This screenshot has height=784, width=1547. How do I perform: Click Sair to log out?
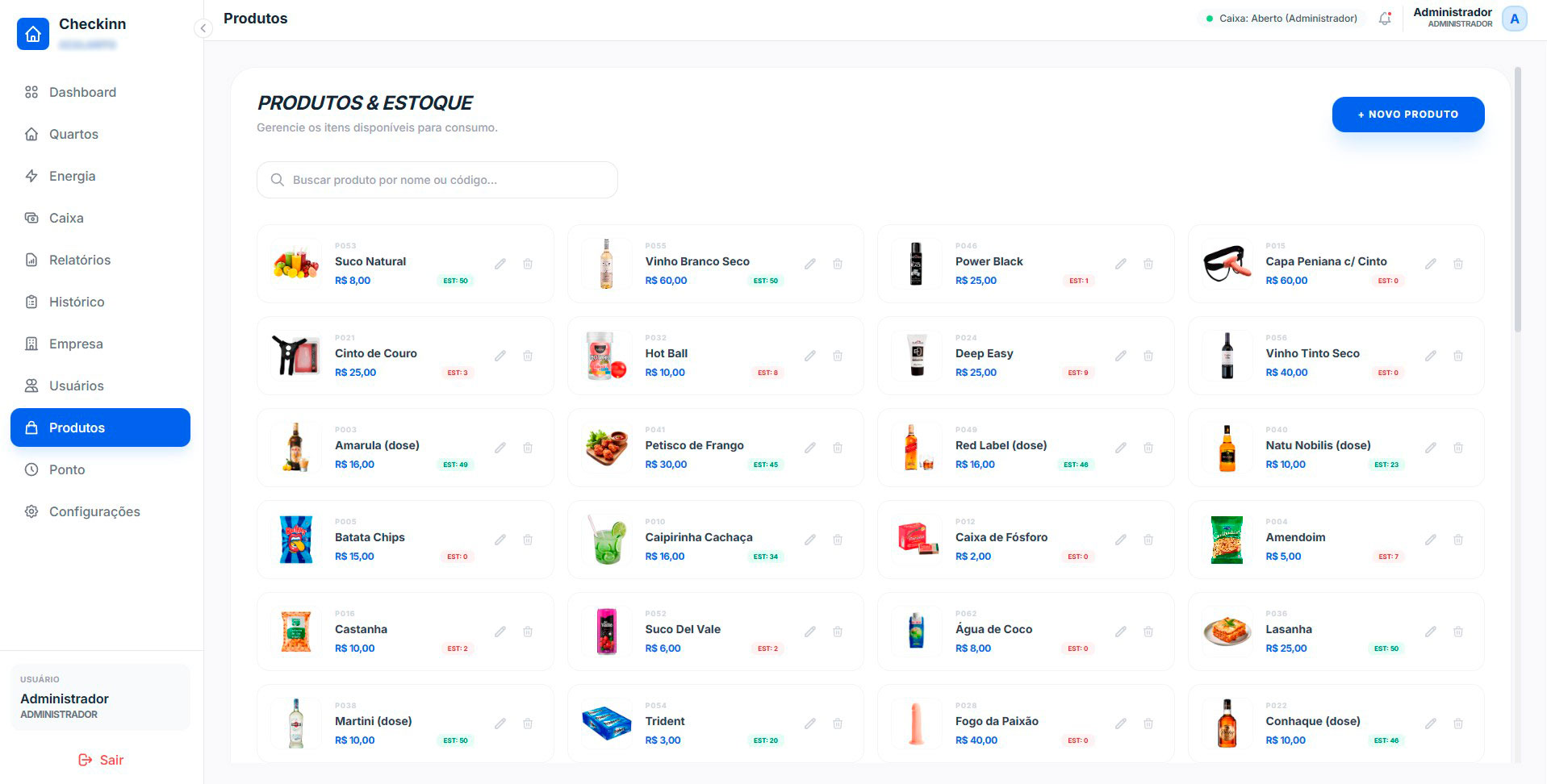pos(101,760)
